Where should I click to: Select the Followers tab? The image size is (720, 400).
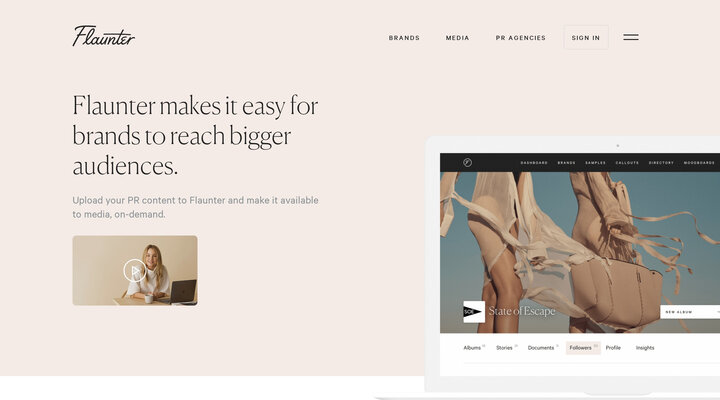point(583,348)
